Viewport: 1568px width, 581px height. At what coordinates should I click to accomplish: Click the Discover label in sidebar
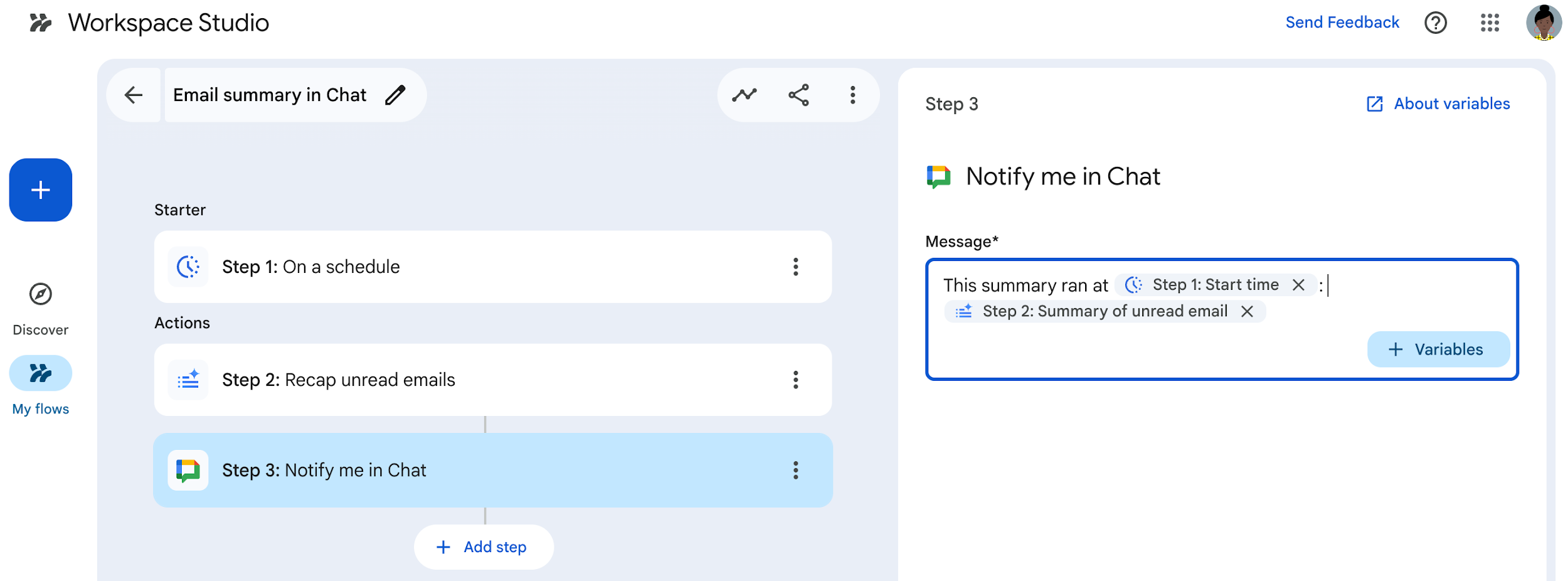(x=41, y=330)
